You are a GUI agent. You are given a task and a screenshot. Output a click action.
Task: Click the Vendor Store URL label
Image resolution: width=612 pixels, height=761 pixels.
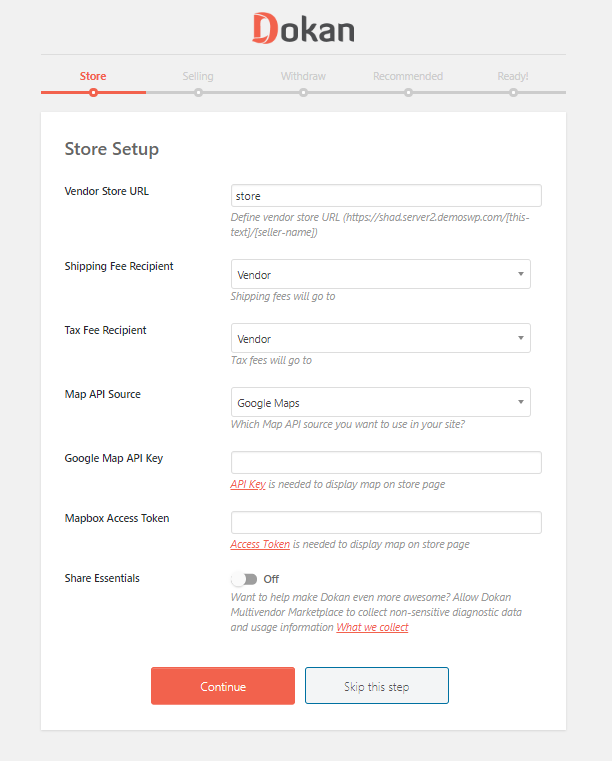coord(107,191)
